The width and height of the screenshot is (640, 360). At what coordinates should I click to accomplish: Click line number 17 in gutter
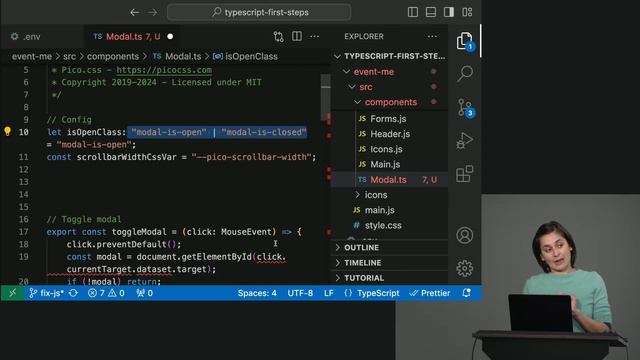click(x=24, y=232)
